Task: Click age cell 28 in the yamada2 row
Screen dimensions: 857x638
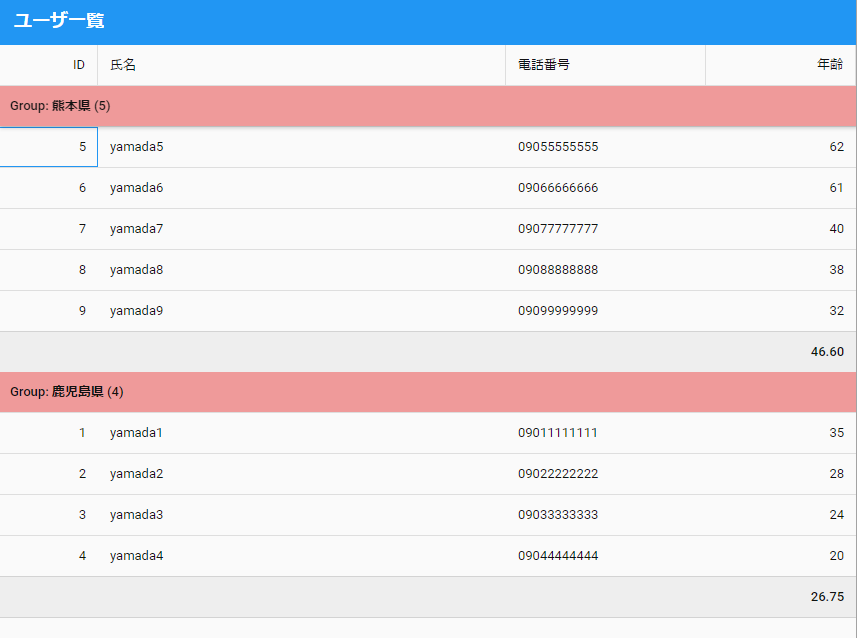Action: [x=780, y=474]
